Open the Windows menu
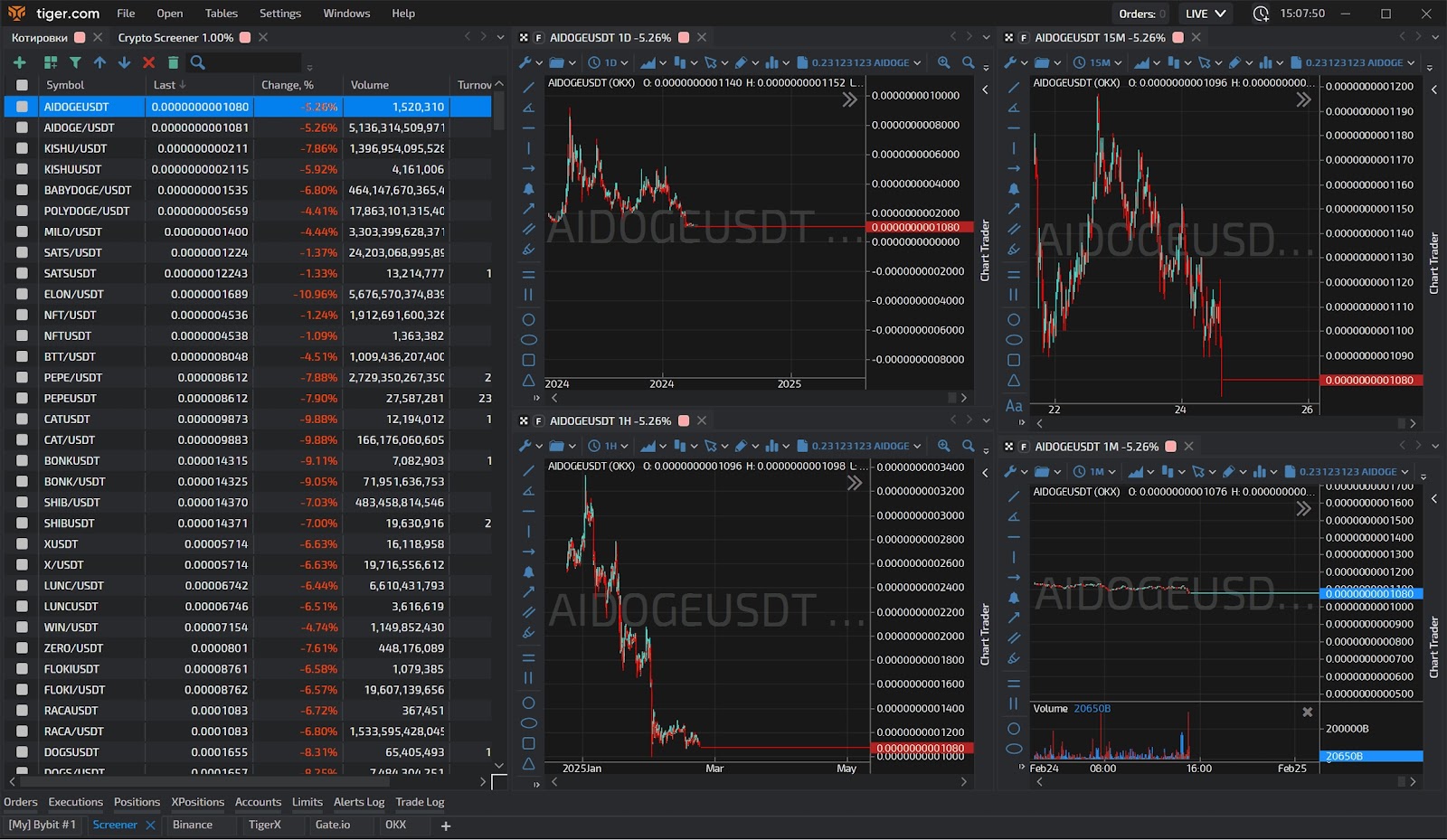 tap(346, 14)
